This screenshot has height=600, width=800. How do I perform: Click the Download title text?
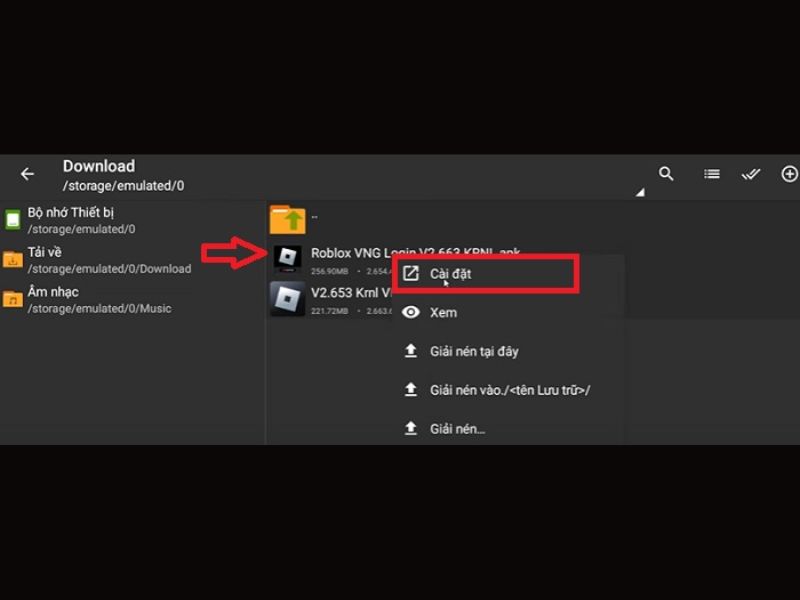click(99, 166)
